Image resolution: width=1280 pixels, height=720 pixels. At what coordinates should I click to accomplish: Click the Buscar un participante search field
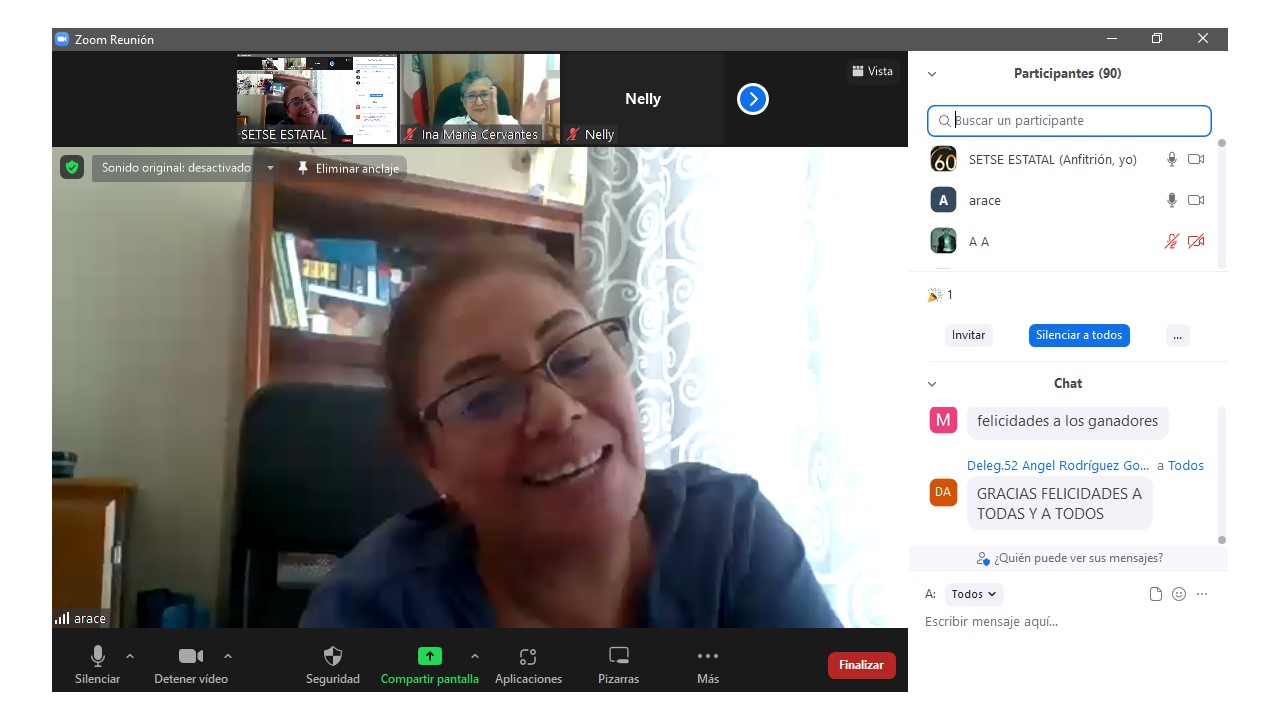1069,121
